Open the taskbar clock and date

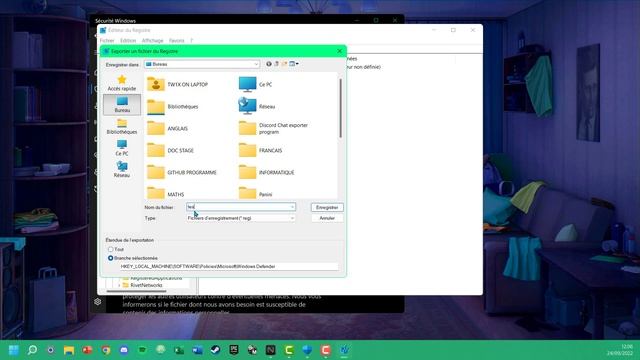[620, 350]
